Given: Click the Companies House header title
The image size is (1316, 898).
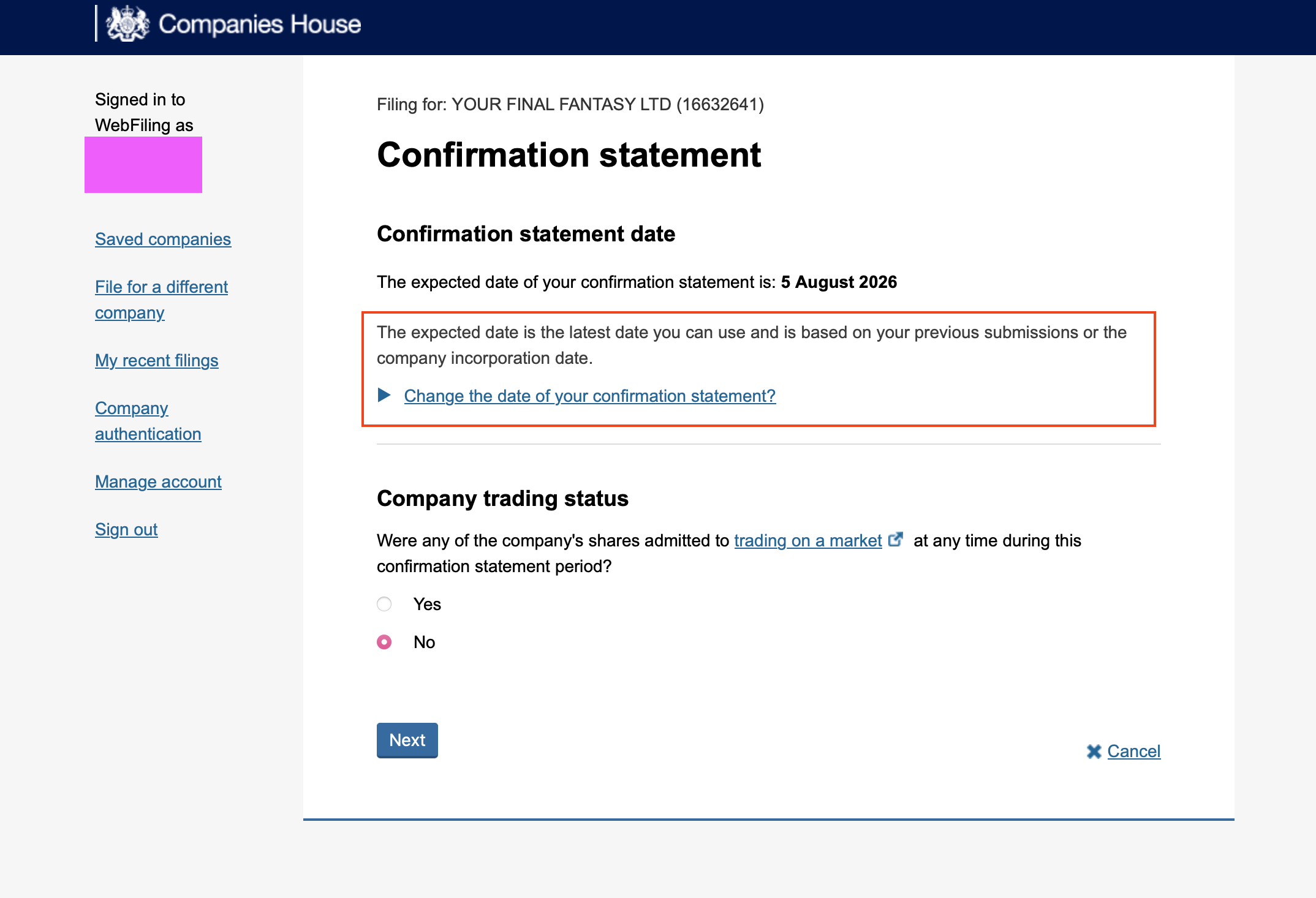Looking at the screenshot, I should tap(260, 25).
